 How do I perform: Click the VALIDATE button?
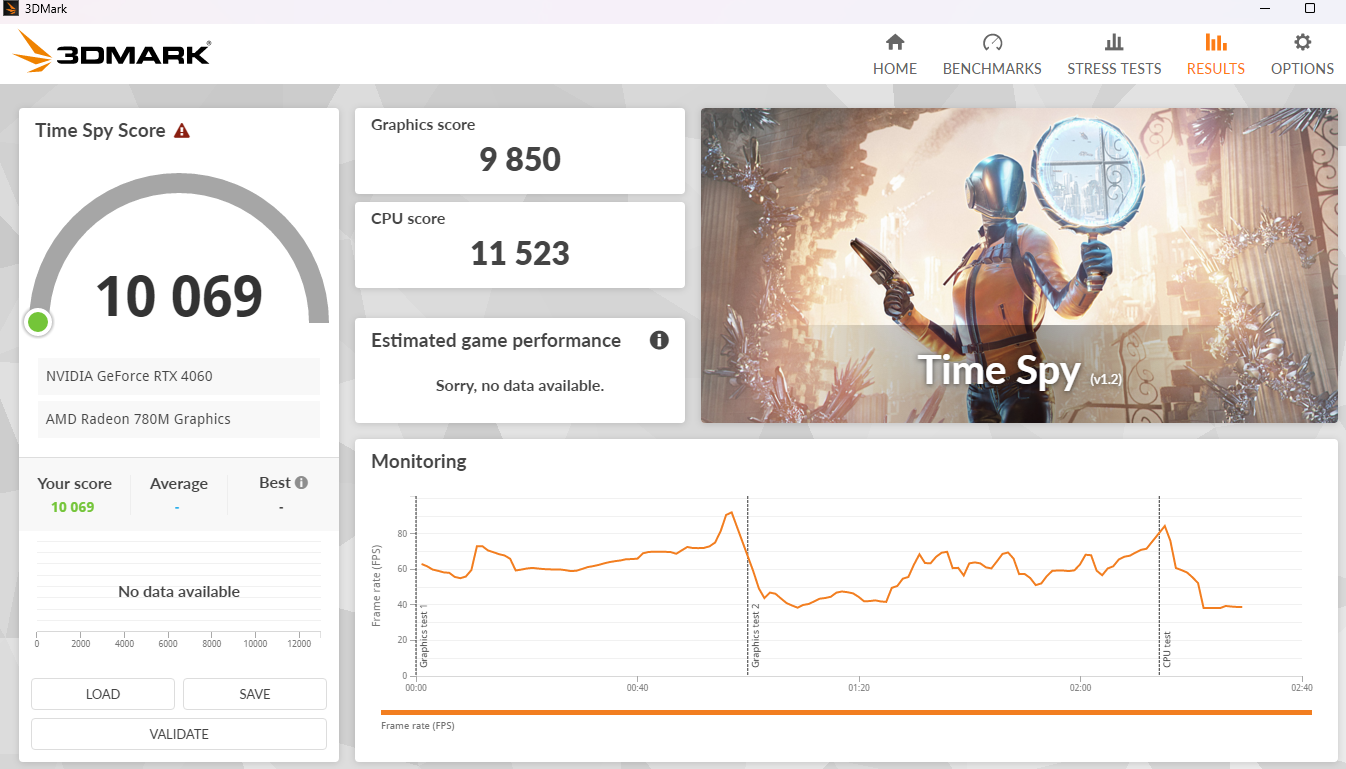click(179, 734)
